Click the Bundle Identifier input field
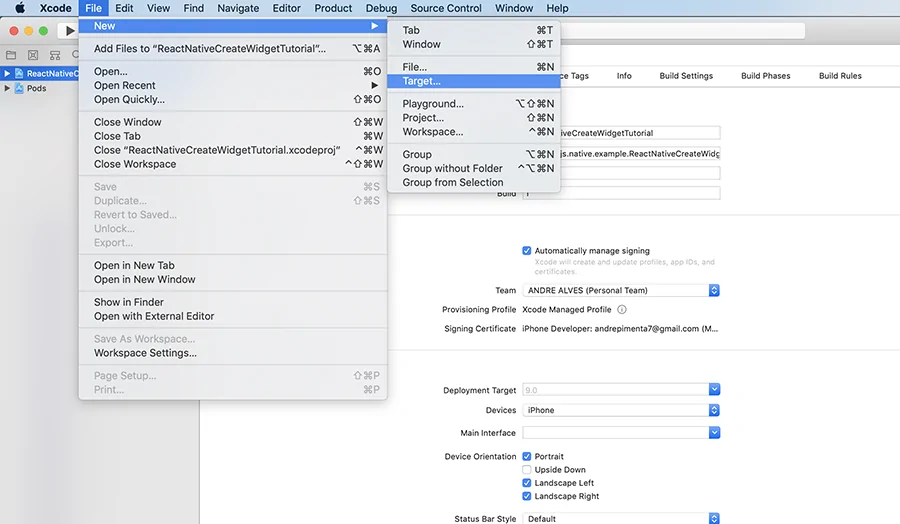Screen dimensions: 900x524 [640, 154]
